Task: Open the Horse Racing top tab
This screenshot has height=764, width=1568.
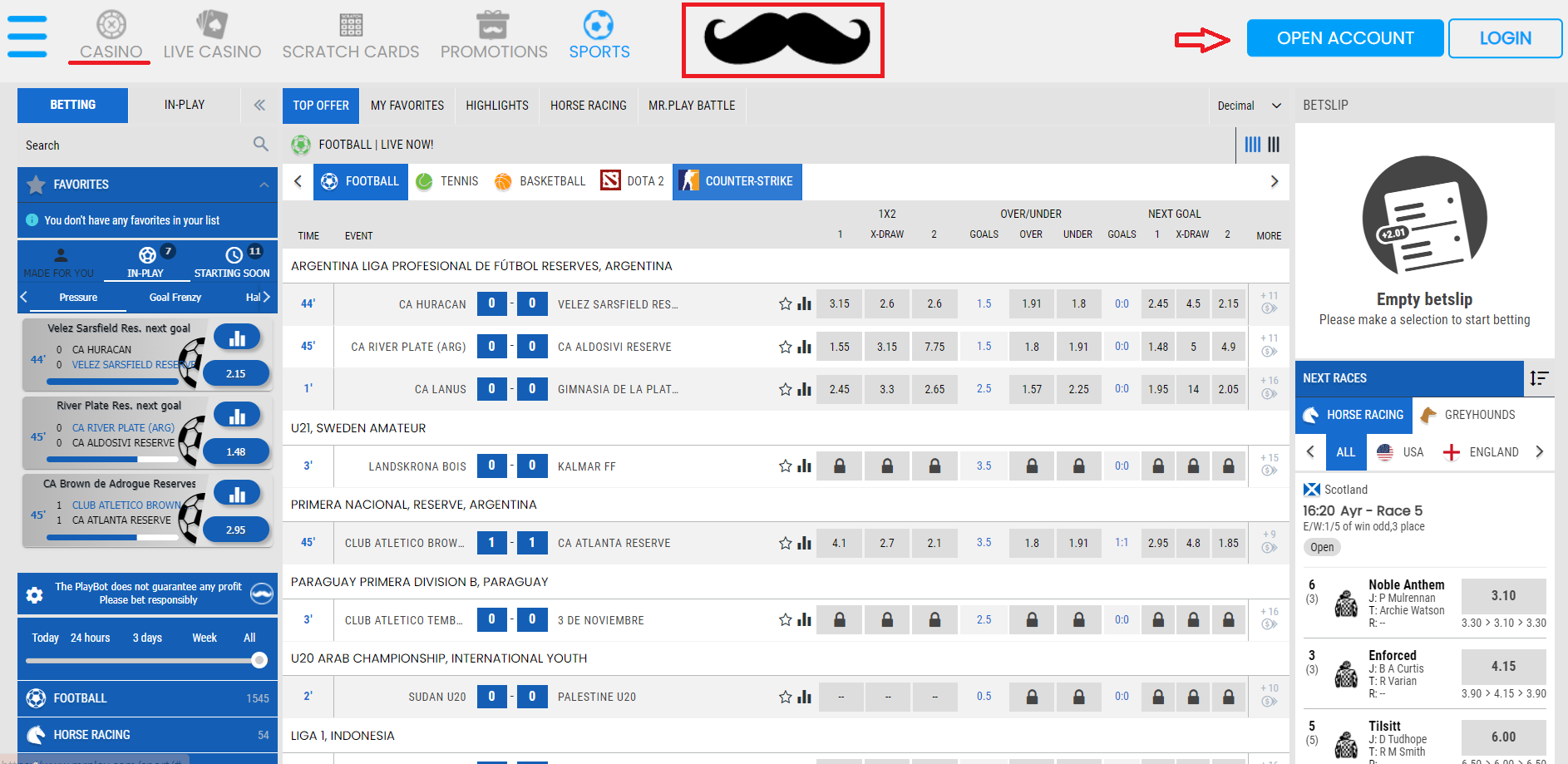Action: tap(589, 106)
